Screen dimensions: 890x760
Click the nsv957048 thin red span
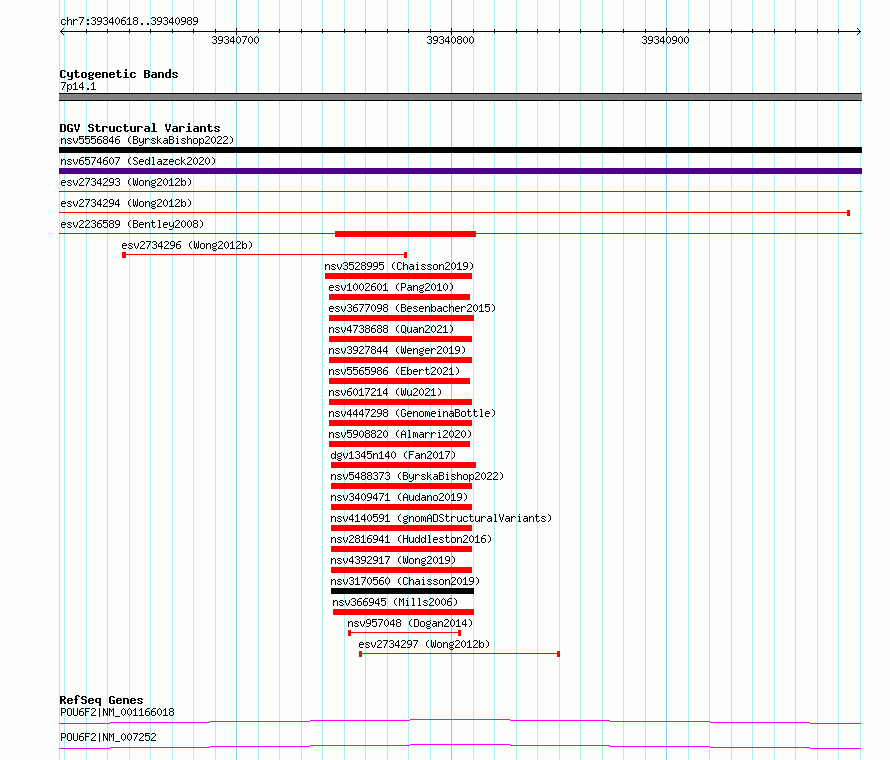click(404, 633)
